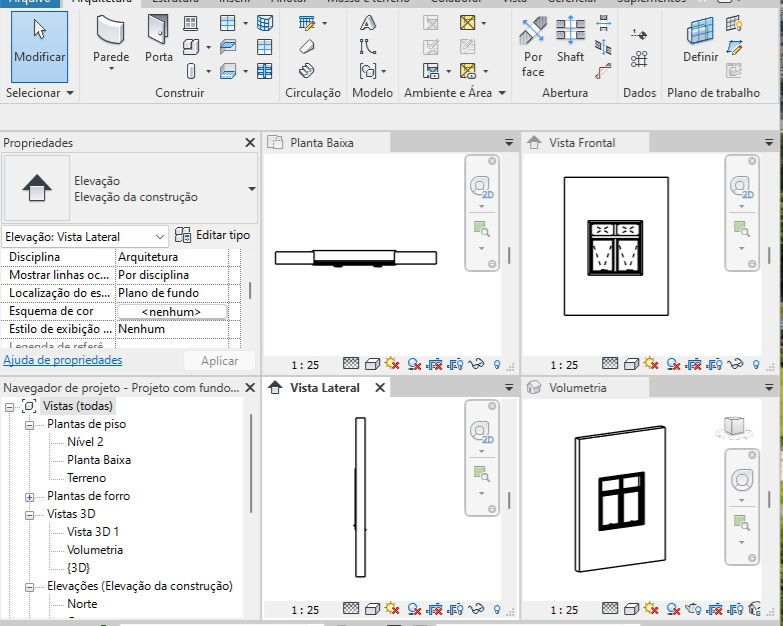Screen dimensions: 783x626
Task: Click the Nível (level) icon in Dados
Action: [639, 34]
